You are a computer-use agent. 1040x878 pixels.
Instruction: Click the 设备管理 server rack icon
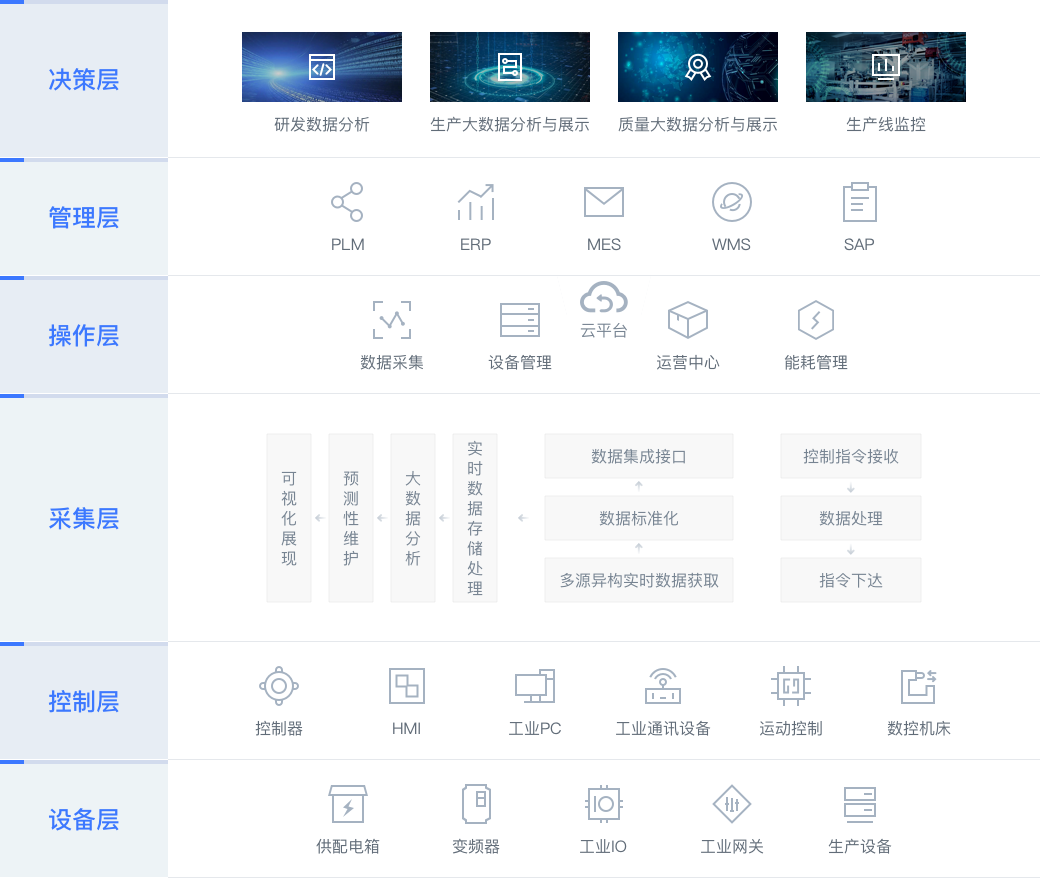tap(520, 320)
